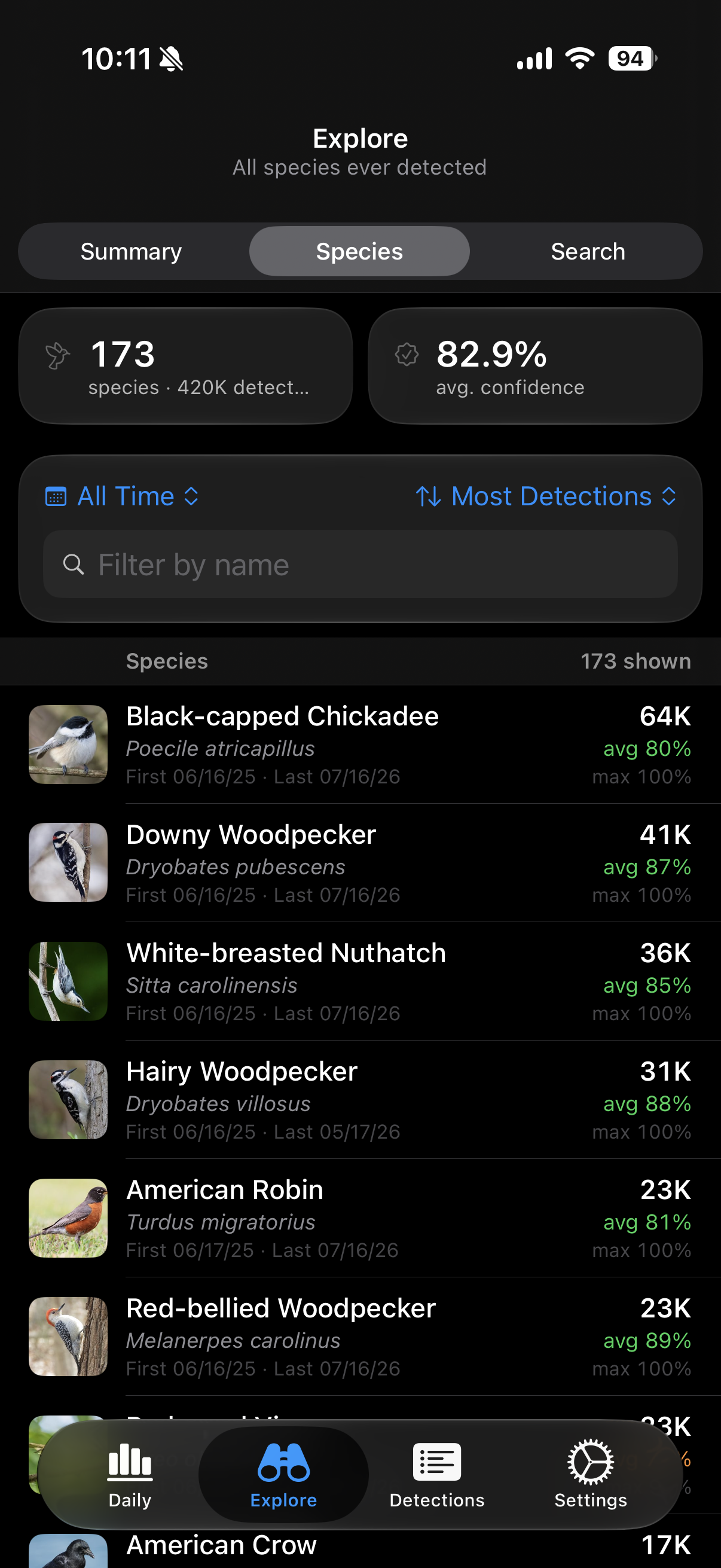Tap the magnifier icon in filter field
Screen dimensions: 721x1568
click(x=74, y=565)
